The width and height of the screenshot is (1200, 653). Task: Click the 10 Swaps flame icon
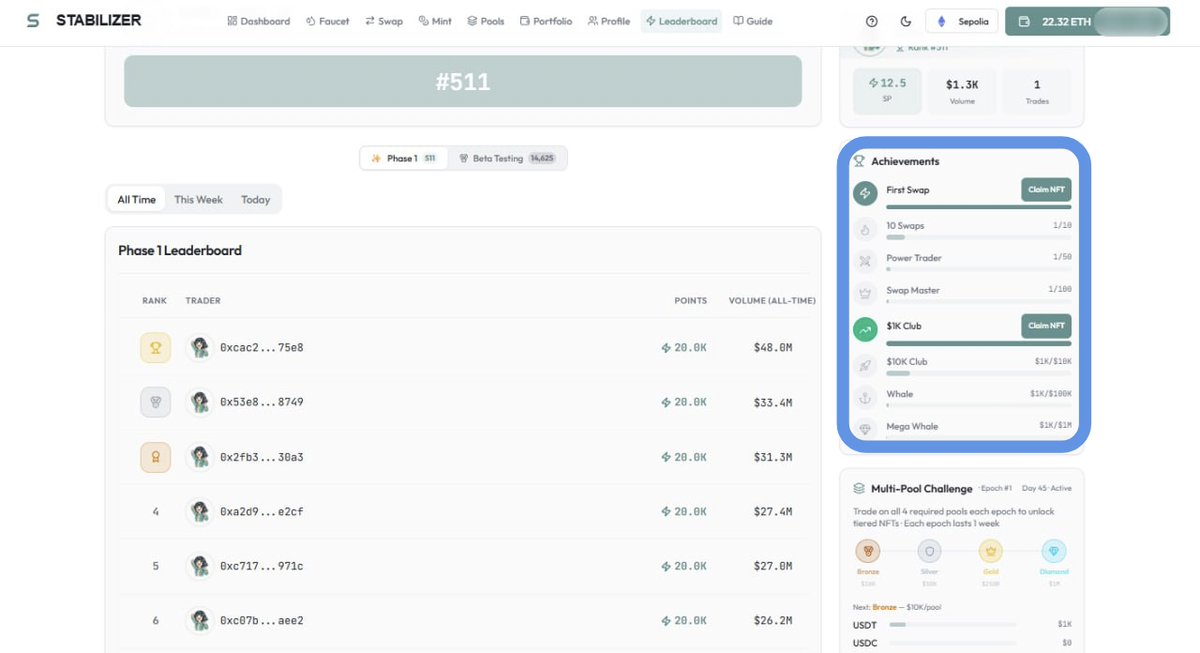tap(865, 229)
